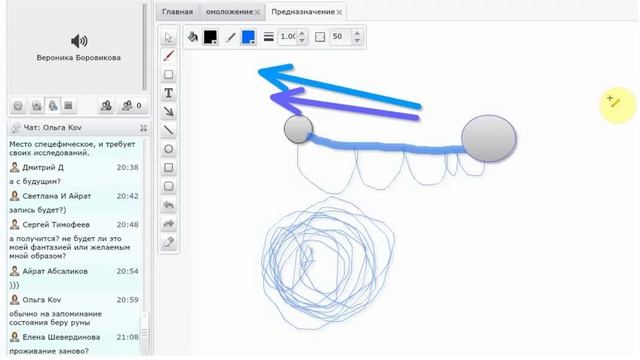Click presenter name Вероника Боровикова

tap(78, 58)
